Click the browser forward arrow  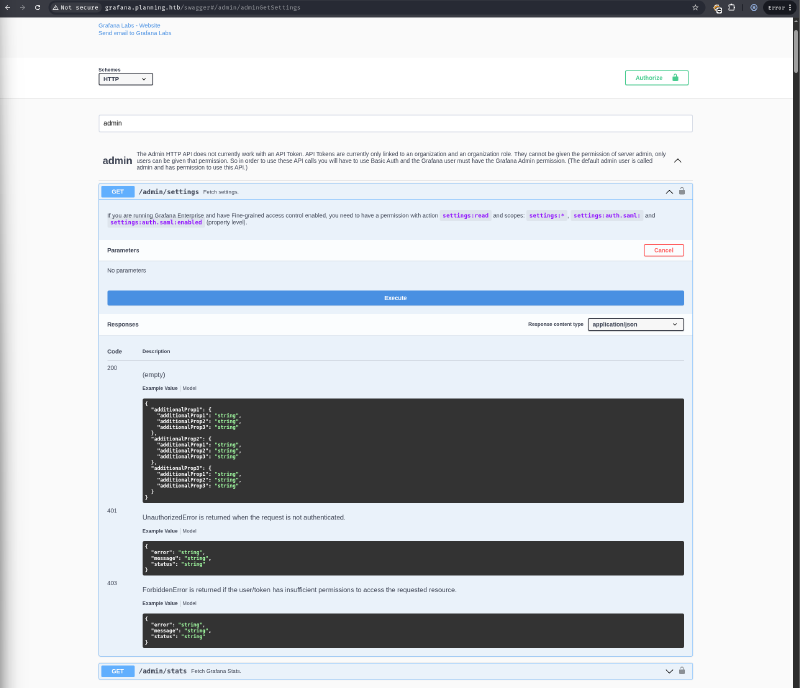(x=23, y=6)
